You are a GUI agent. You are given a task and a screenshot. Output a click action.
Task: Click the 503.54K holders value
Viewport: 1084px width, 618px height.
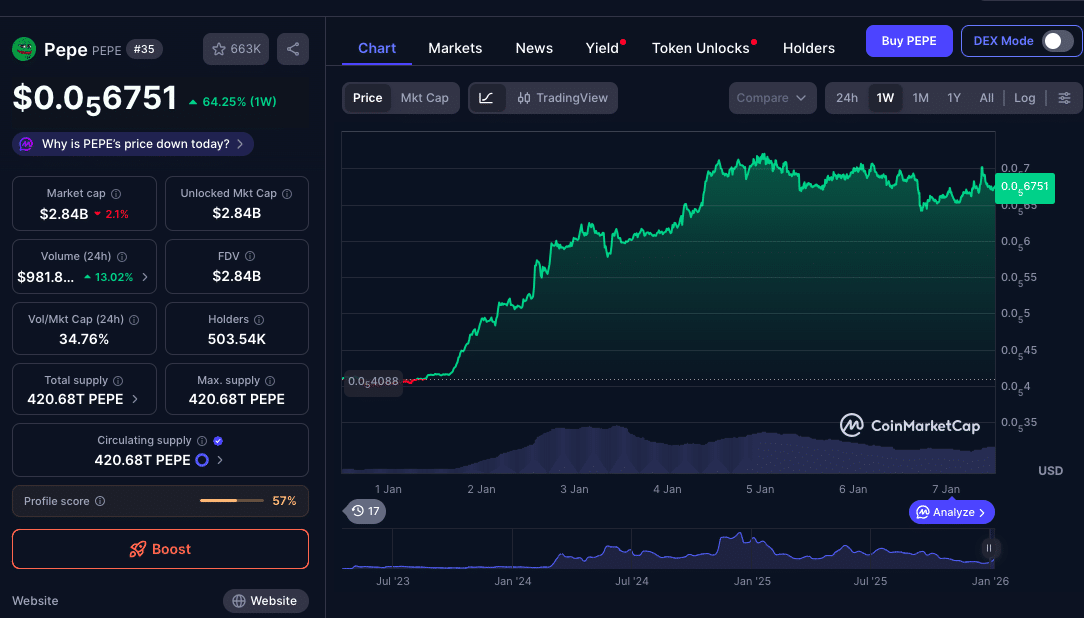[x=236, y=339]
